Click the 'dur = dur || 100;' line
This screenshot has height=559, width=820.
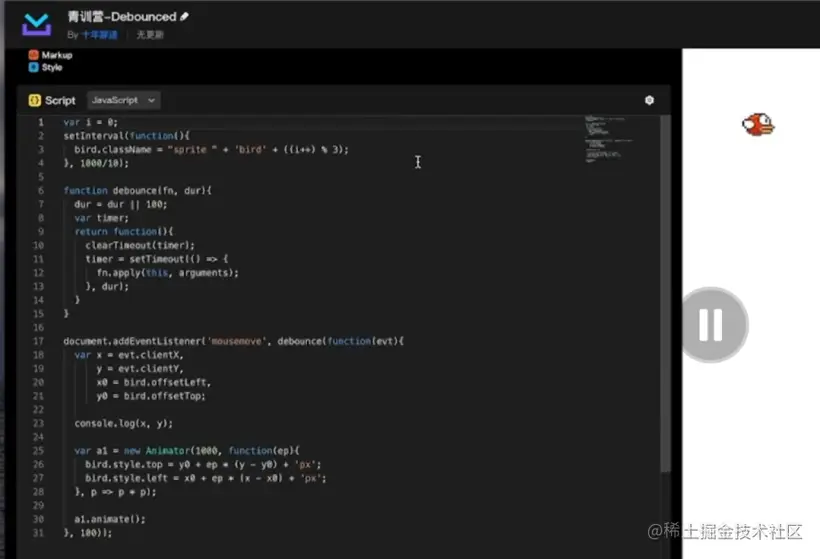(120, 204)
